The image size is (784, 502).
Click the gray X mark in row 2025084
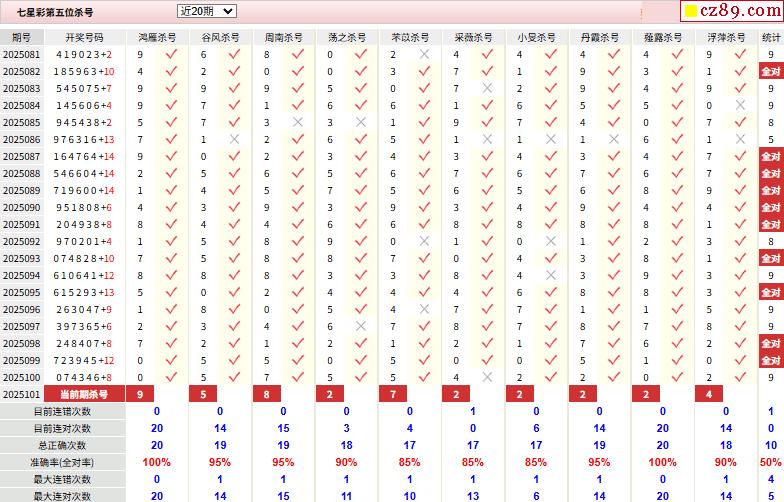(740, 105)
